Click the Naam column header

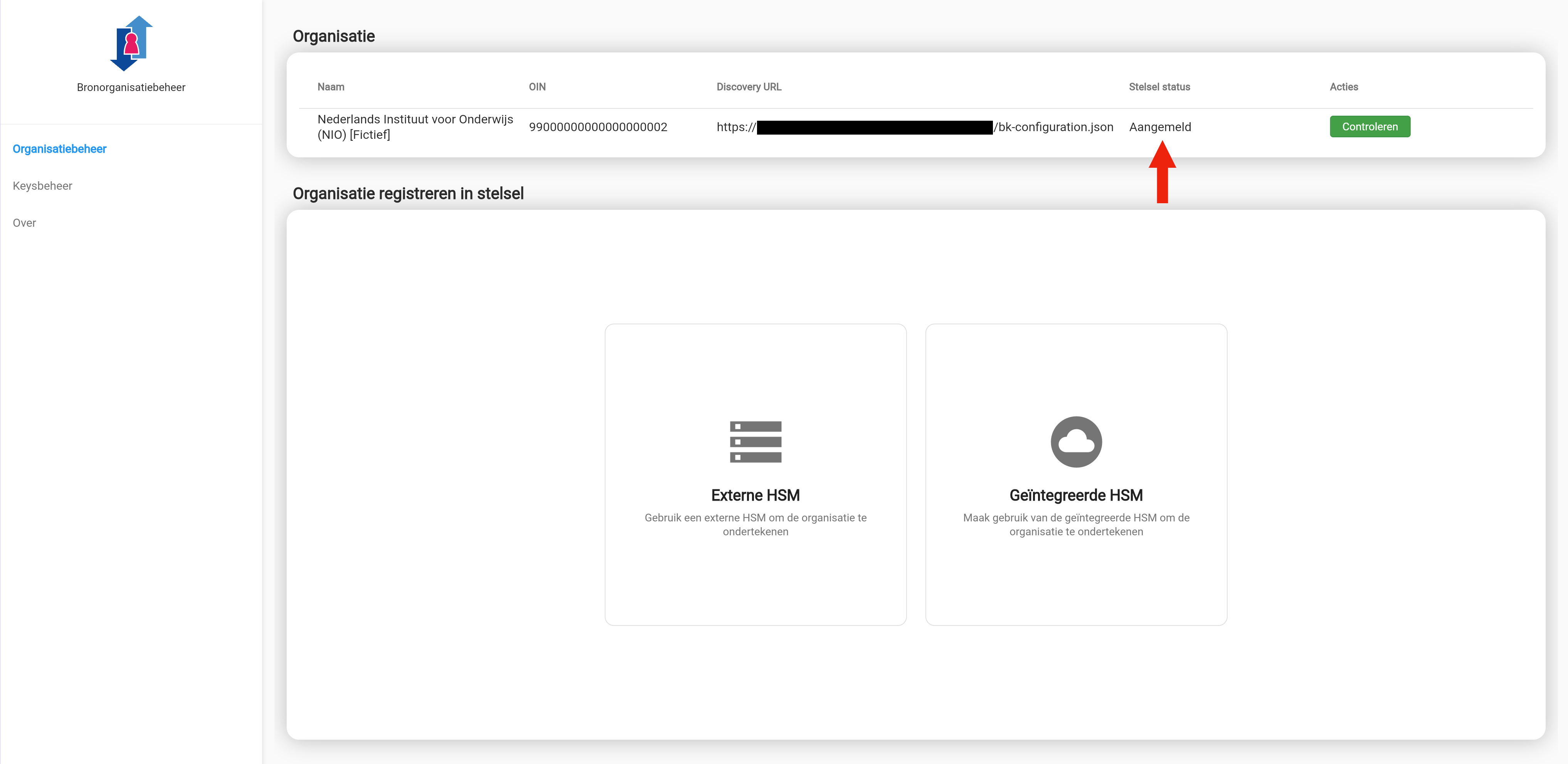(x=330, y=86)
